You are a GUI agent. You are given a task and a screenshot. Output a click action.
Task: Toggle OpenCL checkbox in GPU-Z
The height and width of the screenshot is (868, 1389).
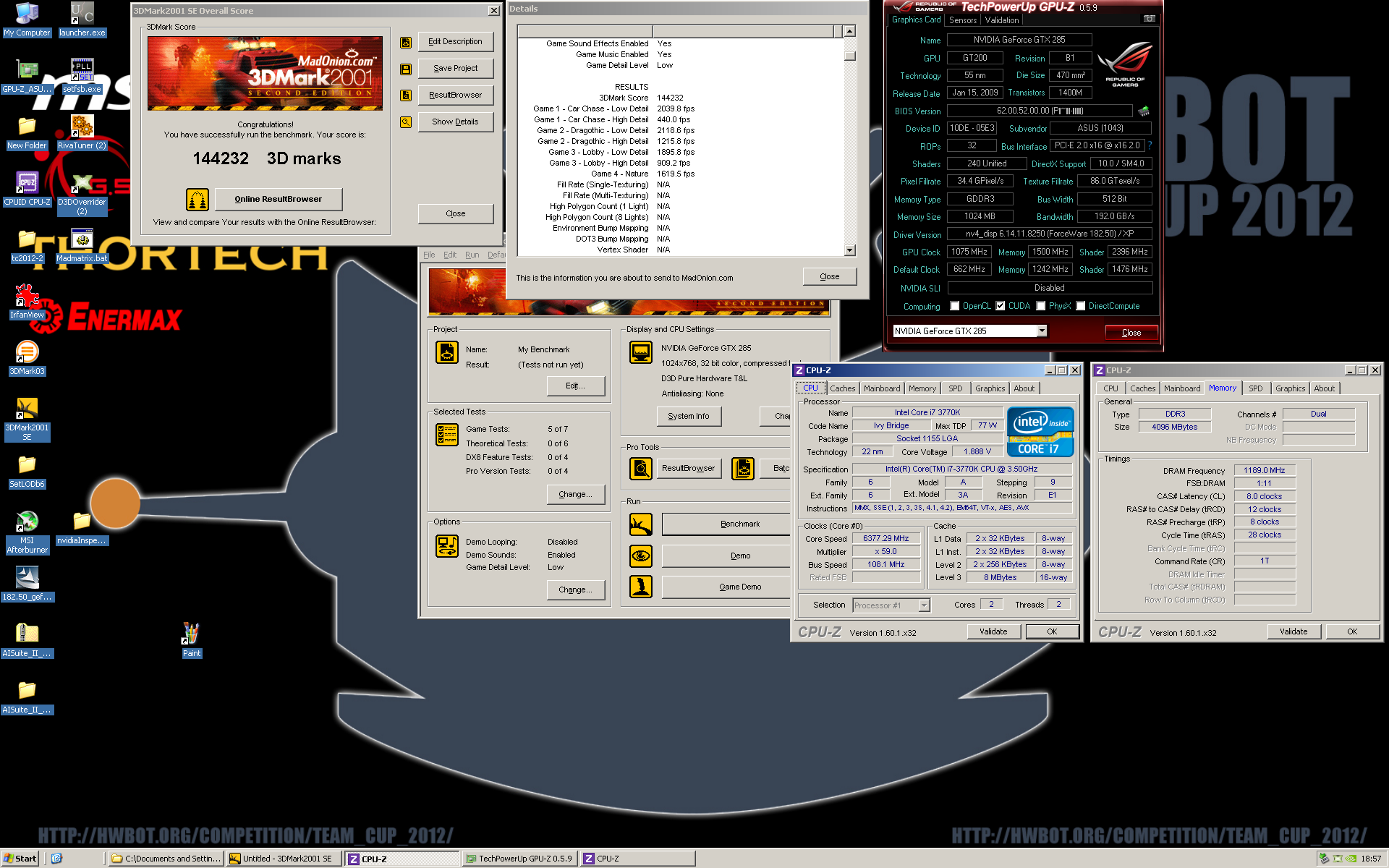click(954, 306)
